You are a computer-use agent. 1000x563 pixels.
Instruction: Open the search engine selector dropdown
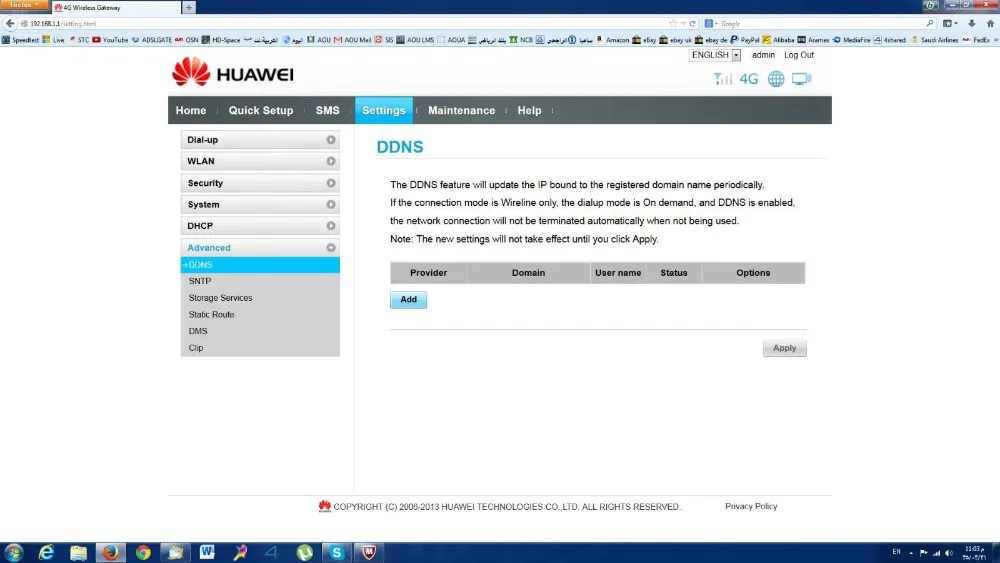[711, 24]
